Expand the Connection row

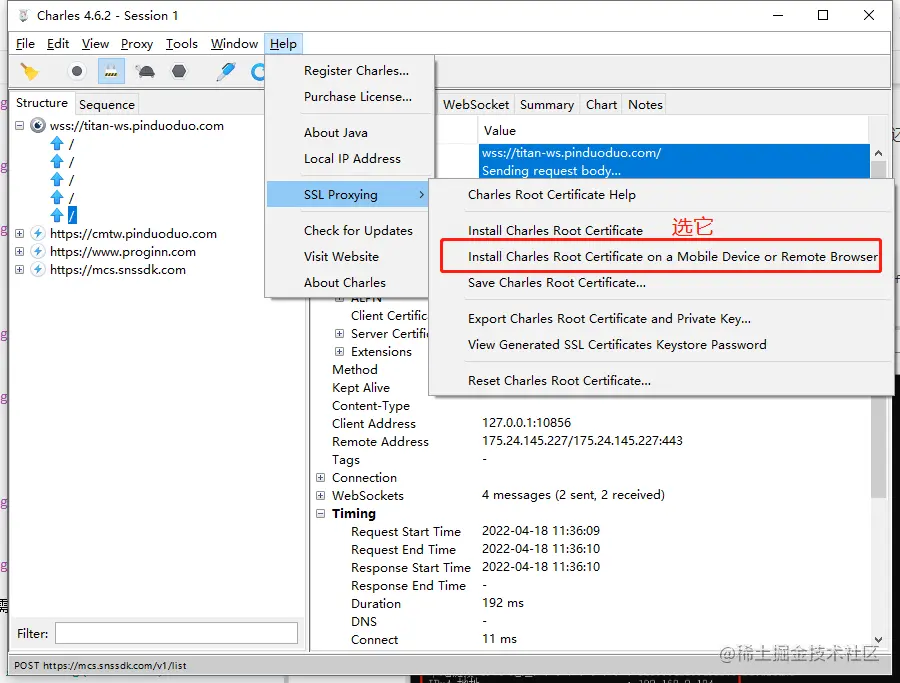tap(320, 478)
